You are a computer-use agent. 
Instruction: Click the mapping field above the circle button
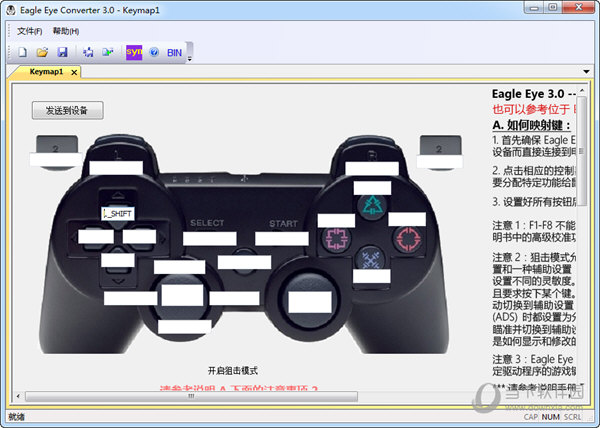(x=407, y=219)
